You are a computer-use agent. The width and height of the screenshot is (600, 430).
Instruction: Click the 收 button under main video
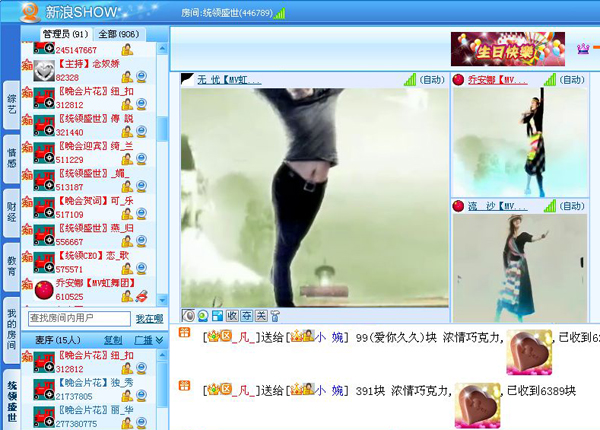click(232, 316)
